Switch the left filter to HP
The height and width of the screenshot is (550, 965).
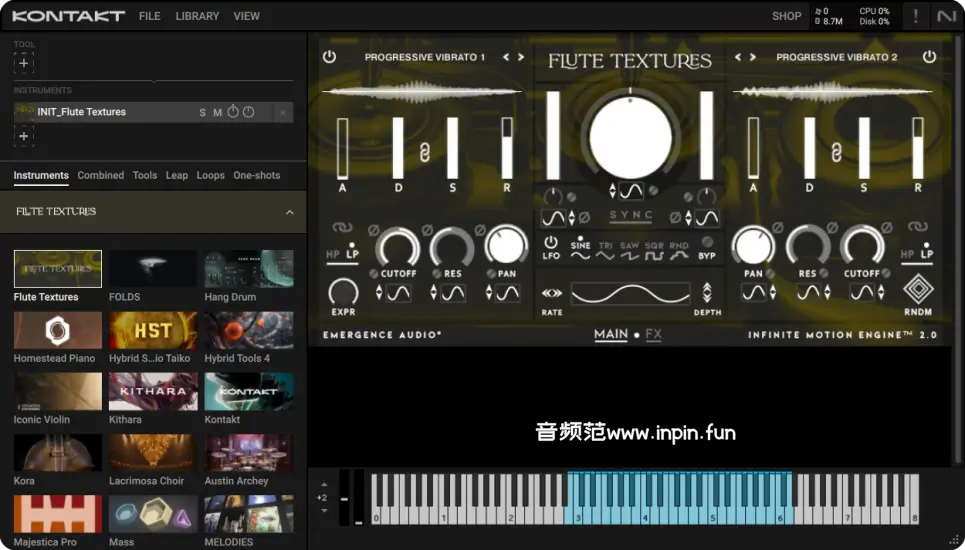click(x=332, y=255)
